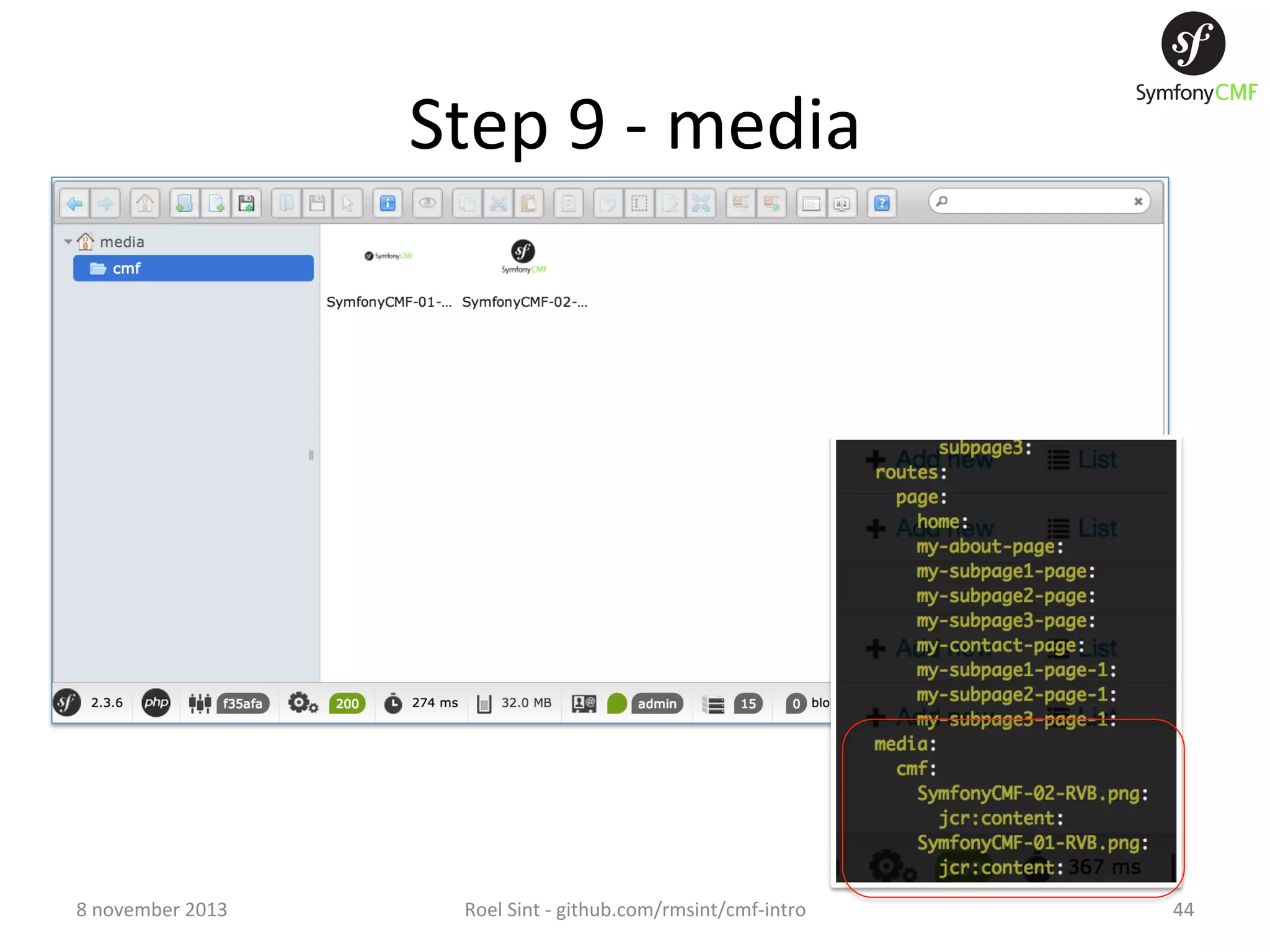Screen dimensions: 1270x952
Task: Create a new file via toolbar
Action: pos(216,203)
